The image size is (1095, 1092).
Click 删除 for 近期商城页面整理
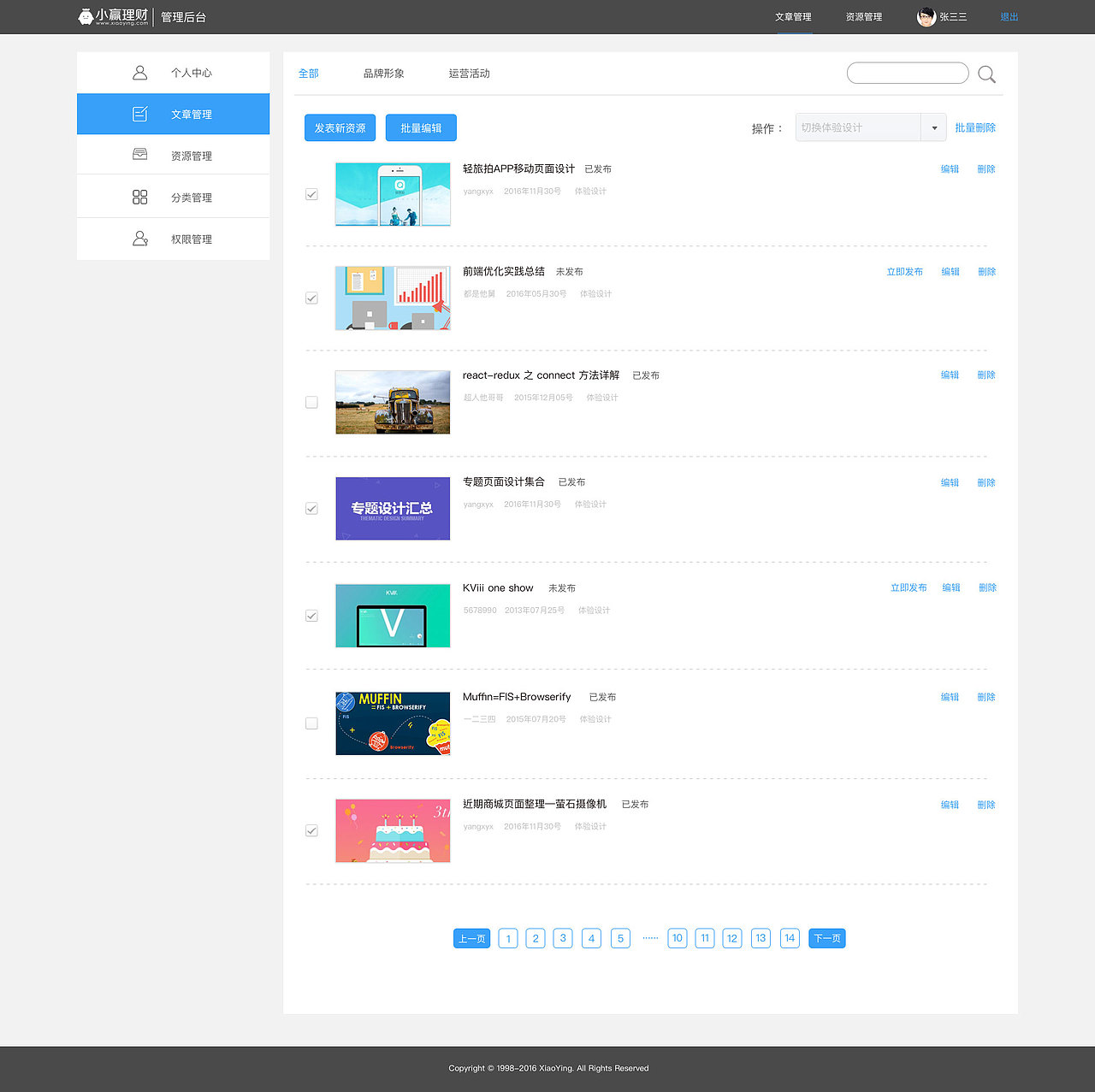tap(986, 805)
